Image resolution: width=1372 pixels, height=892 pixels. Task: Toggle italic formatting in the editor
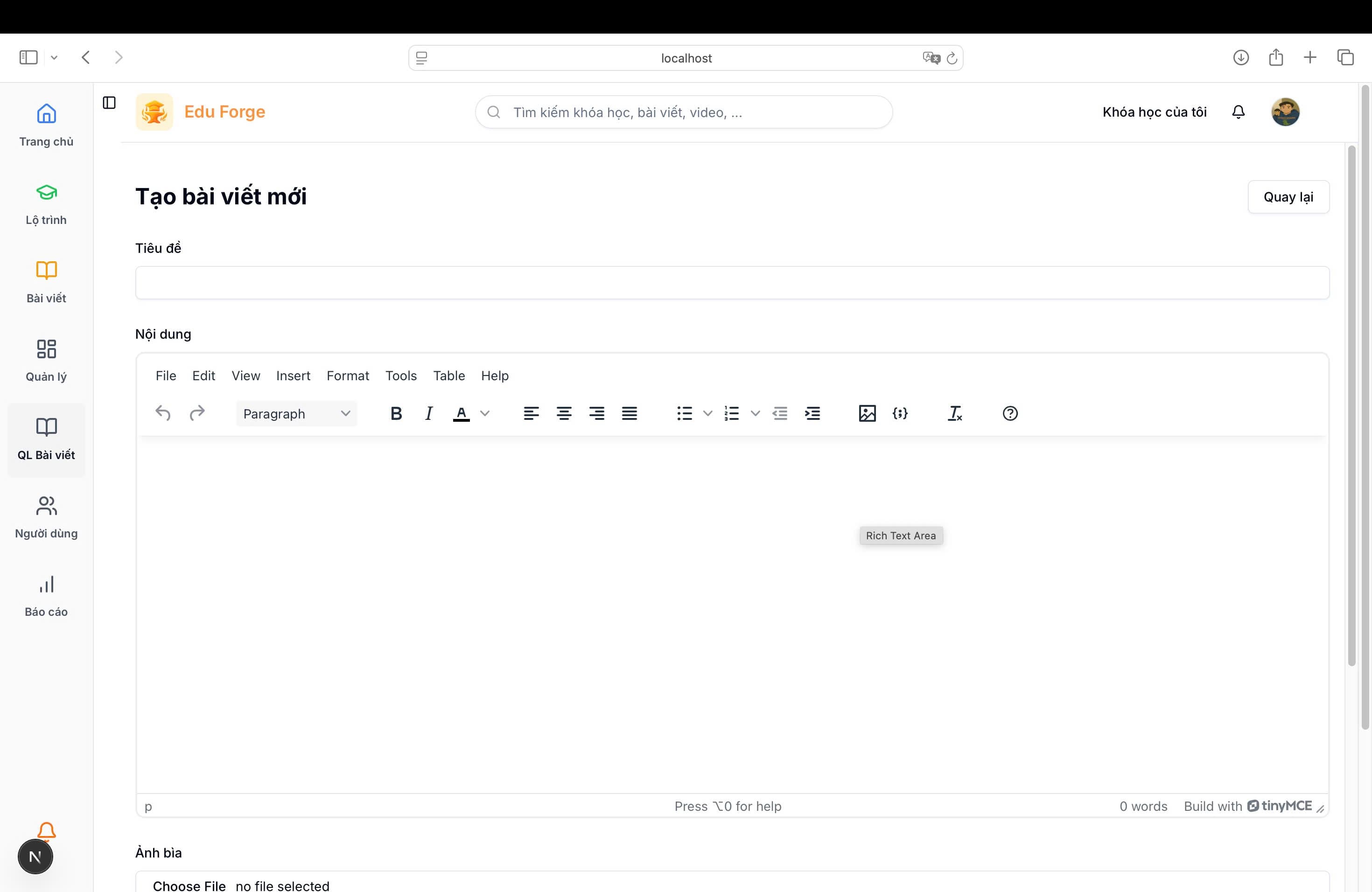[429, 413]
